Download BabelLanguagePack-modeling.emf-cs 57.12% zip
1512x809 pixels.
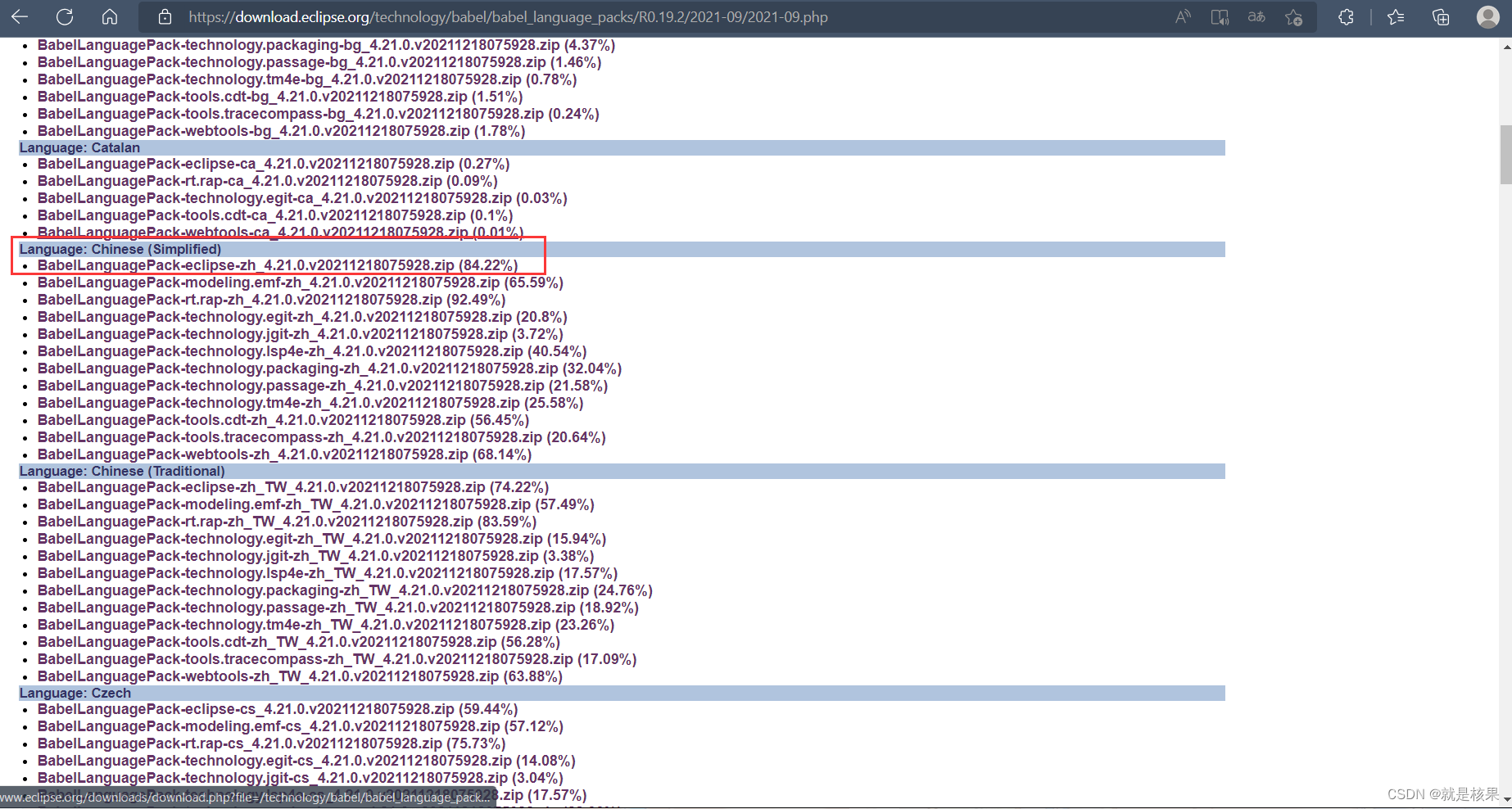[301, 726]
